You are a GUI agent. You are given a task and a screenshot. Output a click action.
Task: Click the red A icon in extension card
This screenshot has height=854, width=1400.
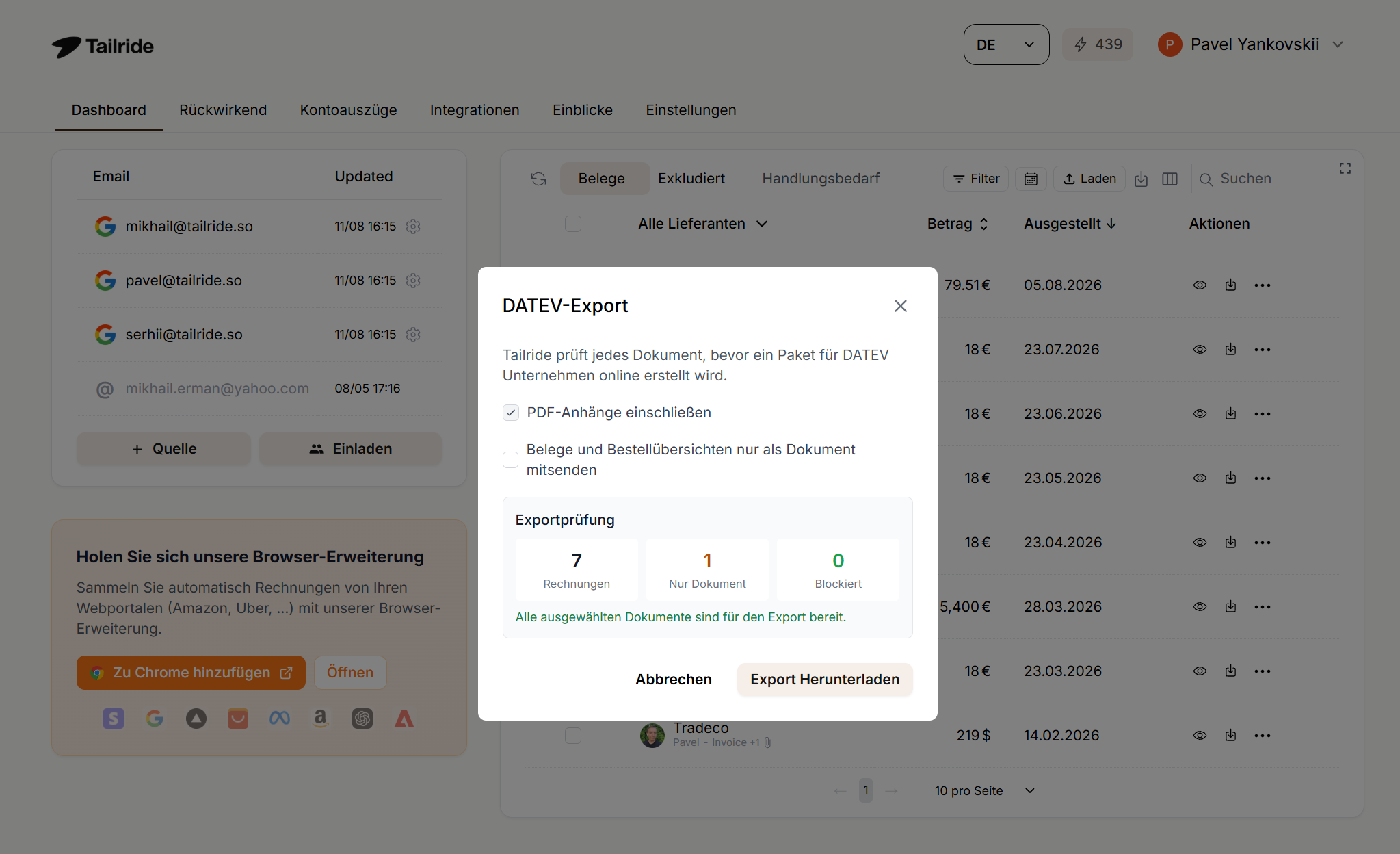pyautogui.click(x=404, y=719)
